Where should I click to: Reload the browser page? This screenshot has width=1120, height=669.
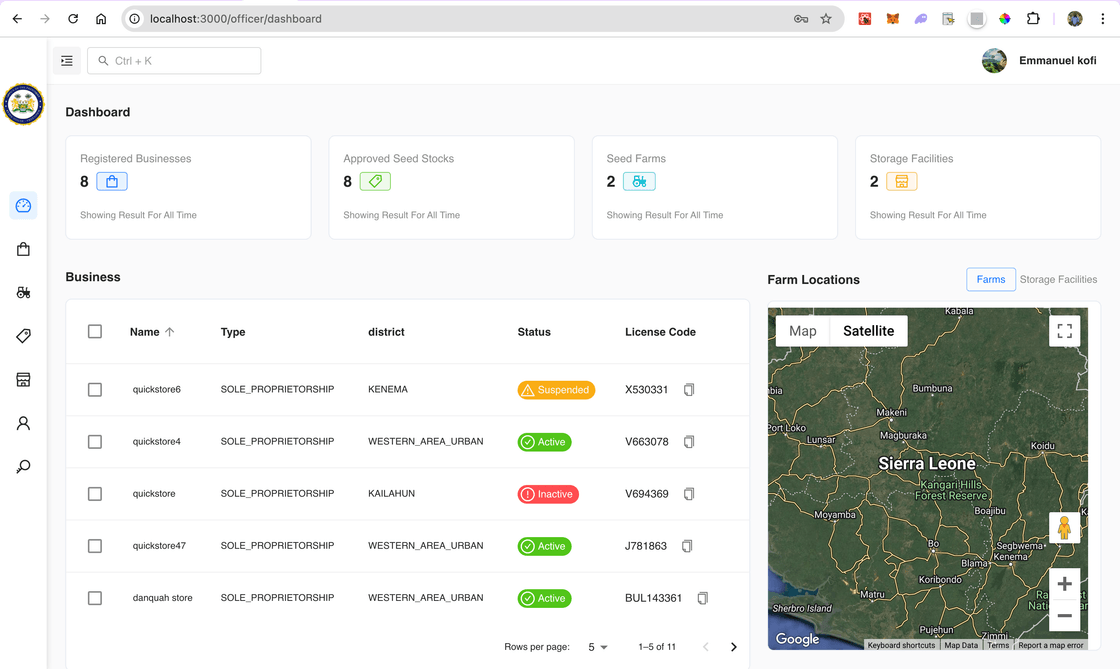[73, 19]
